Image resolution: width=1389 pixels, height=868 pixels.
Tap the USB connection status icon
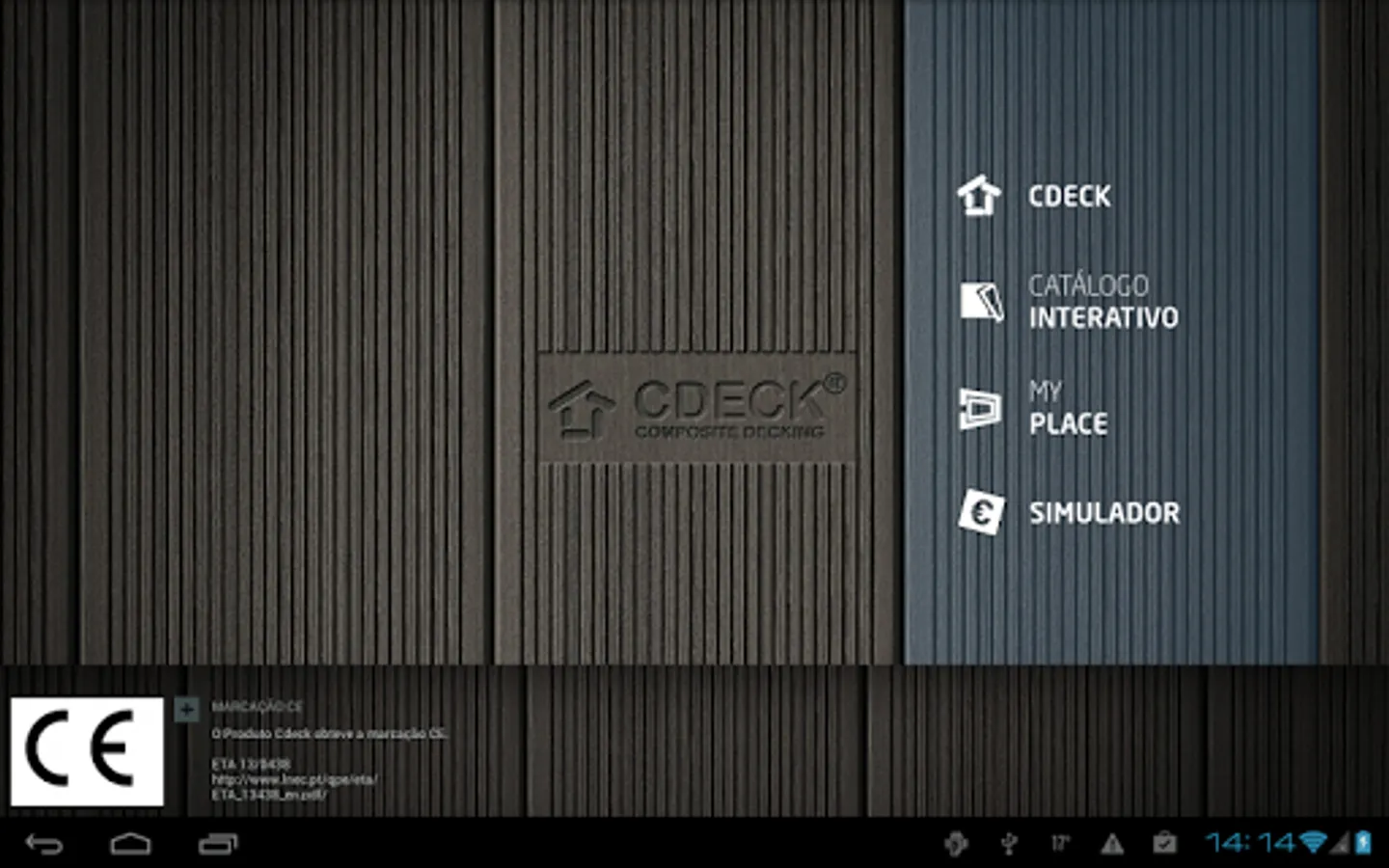coord(1009,844)
